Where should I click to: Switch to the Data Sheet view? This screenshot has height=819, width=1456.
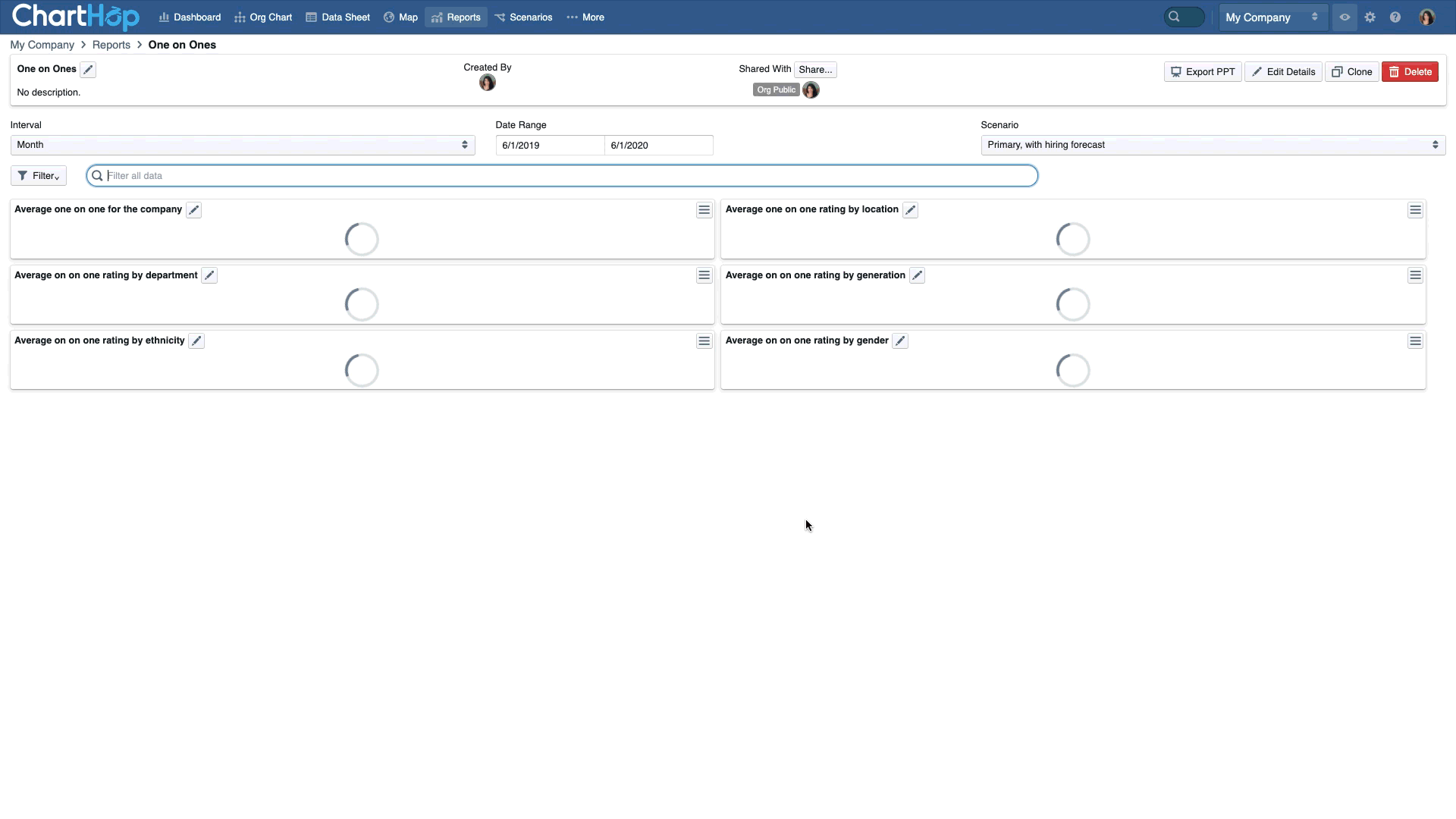click(337, 17)
